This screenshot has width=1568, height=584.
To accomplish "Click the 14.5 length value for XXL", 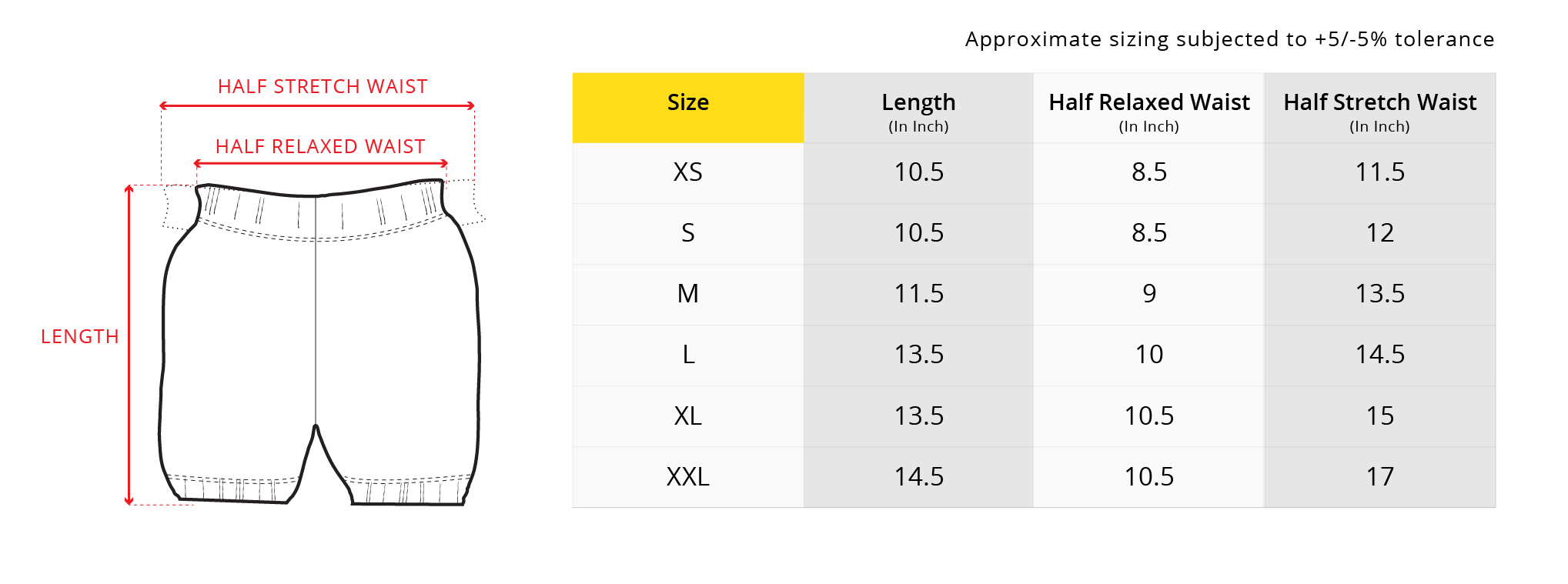I will (918, 477).
